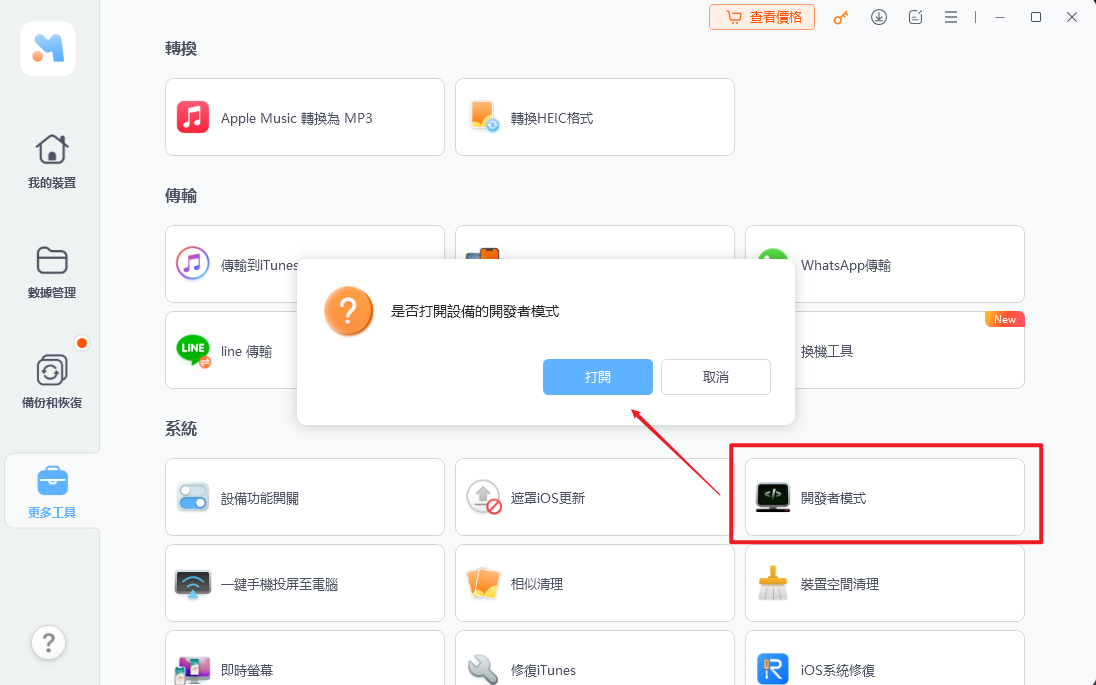
Task: Click the 傳輸到iTunes icon
Action: click(193, 264)
